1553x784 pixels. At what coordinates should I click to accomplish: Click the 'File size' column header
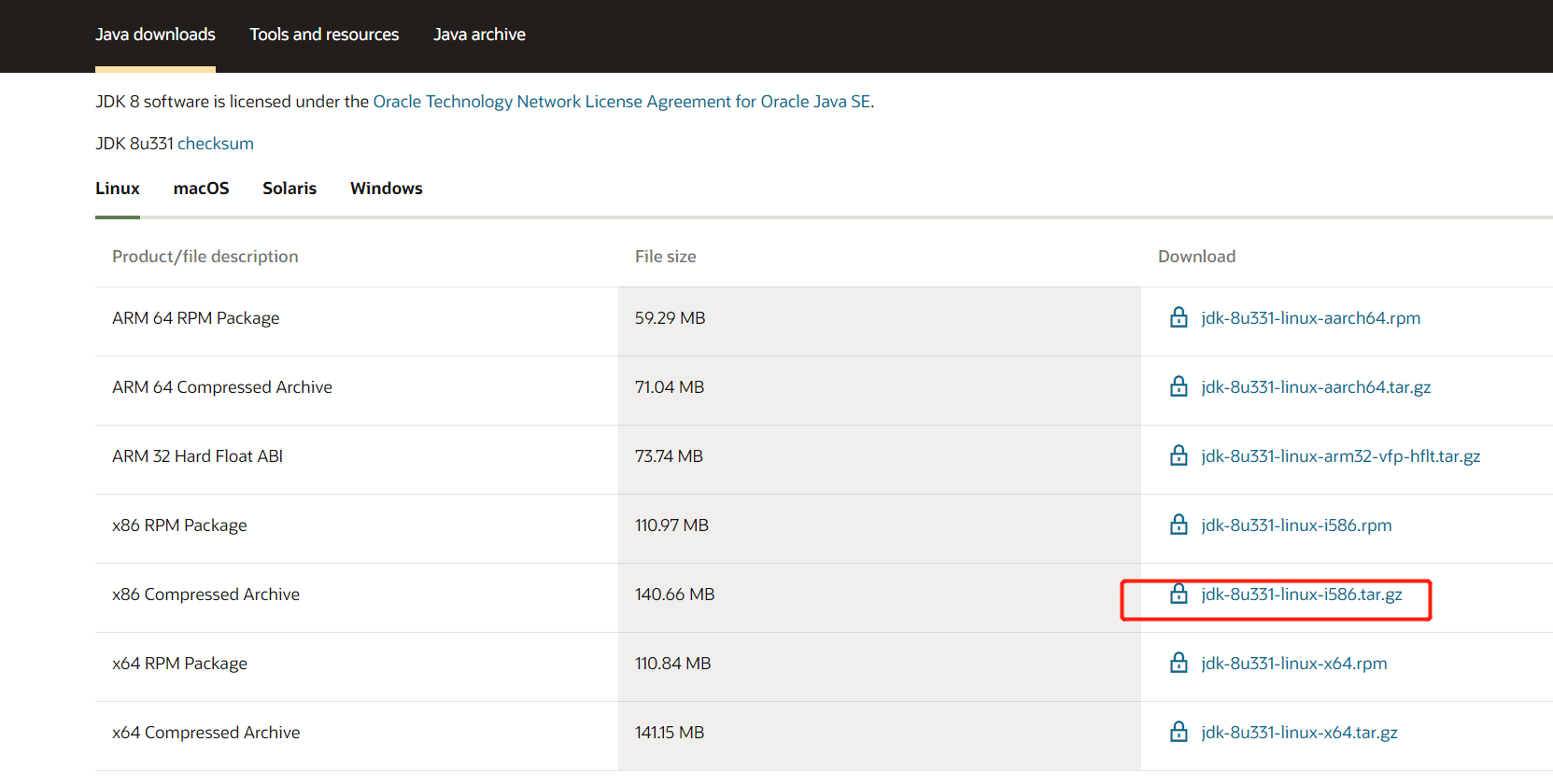(665, 257)
